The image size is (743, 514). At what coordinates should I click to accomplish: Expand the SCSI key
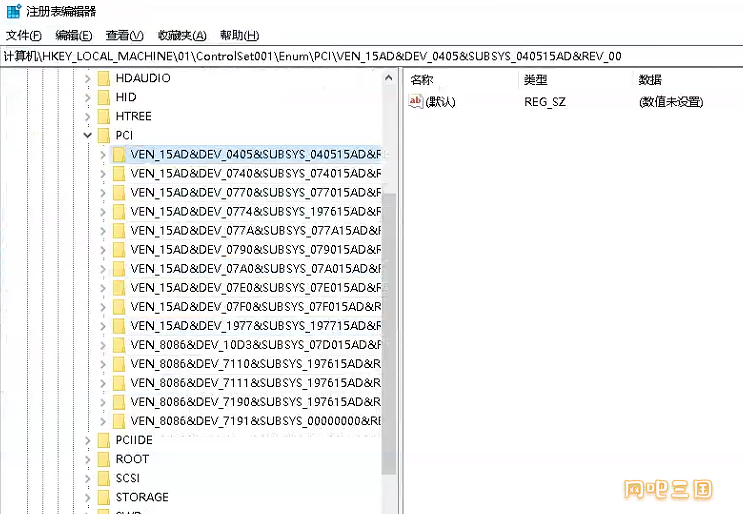pos(88,478)
